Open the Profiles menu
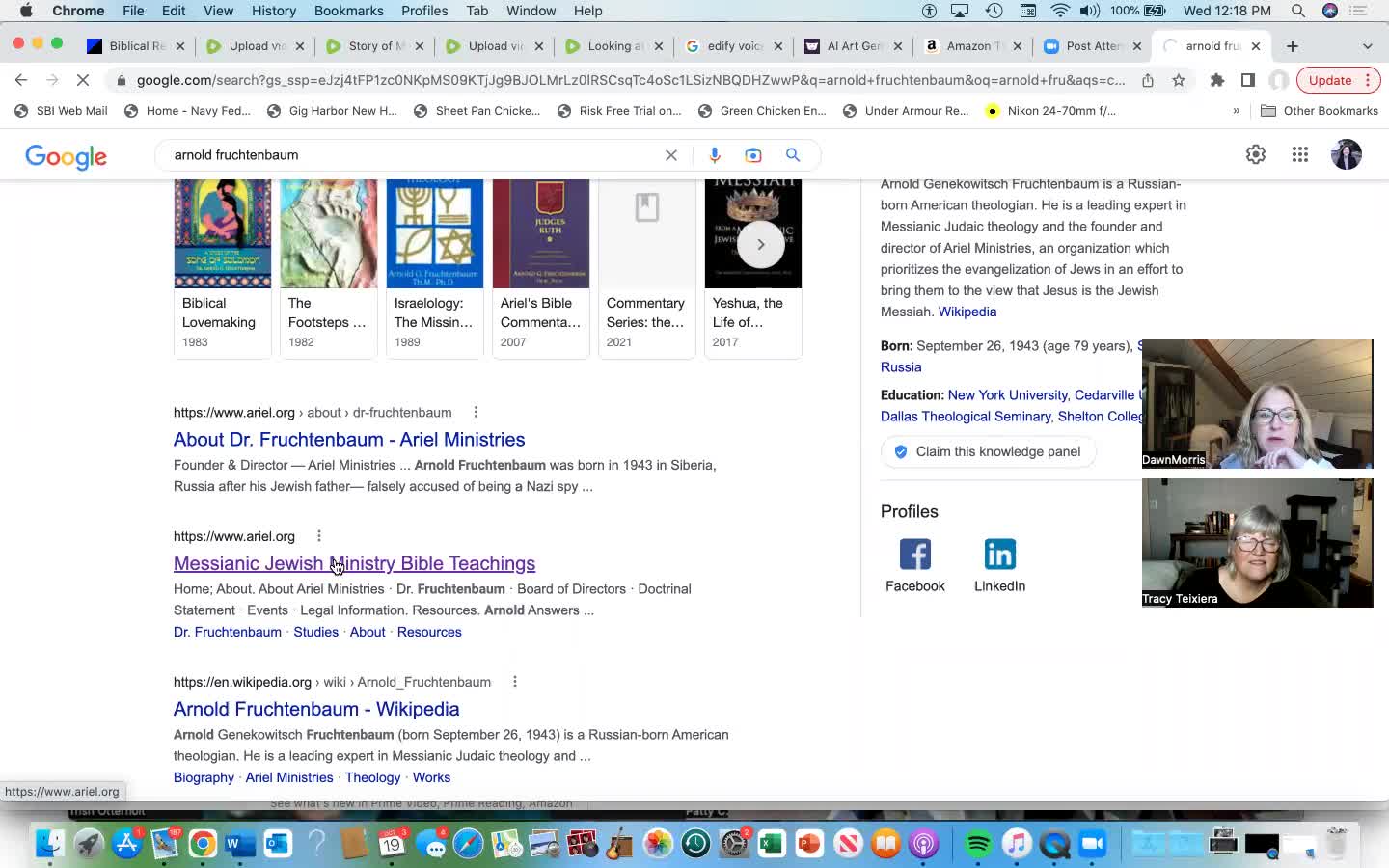Image resolution: width=1389 pixels, height=868 pixels. tap(424, 11)
